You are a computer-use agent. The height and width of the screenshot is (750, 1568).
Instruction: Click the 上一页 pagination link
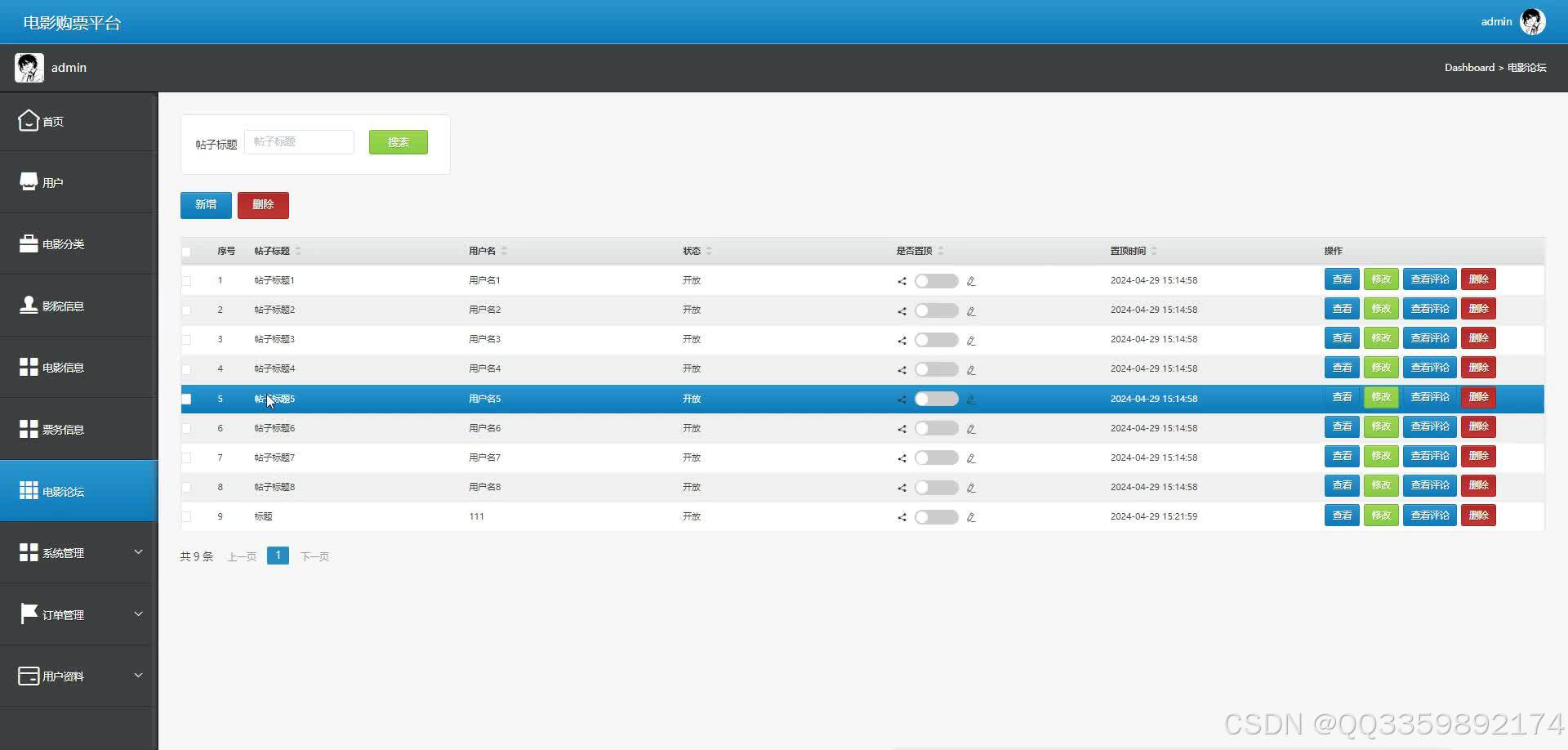point(242,556)
